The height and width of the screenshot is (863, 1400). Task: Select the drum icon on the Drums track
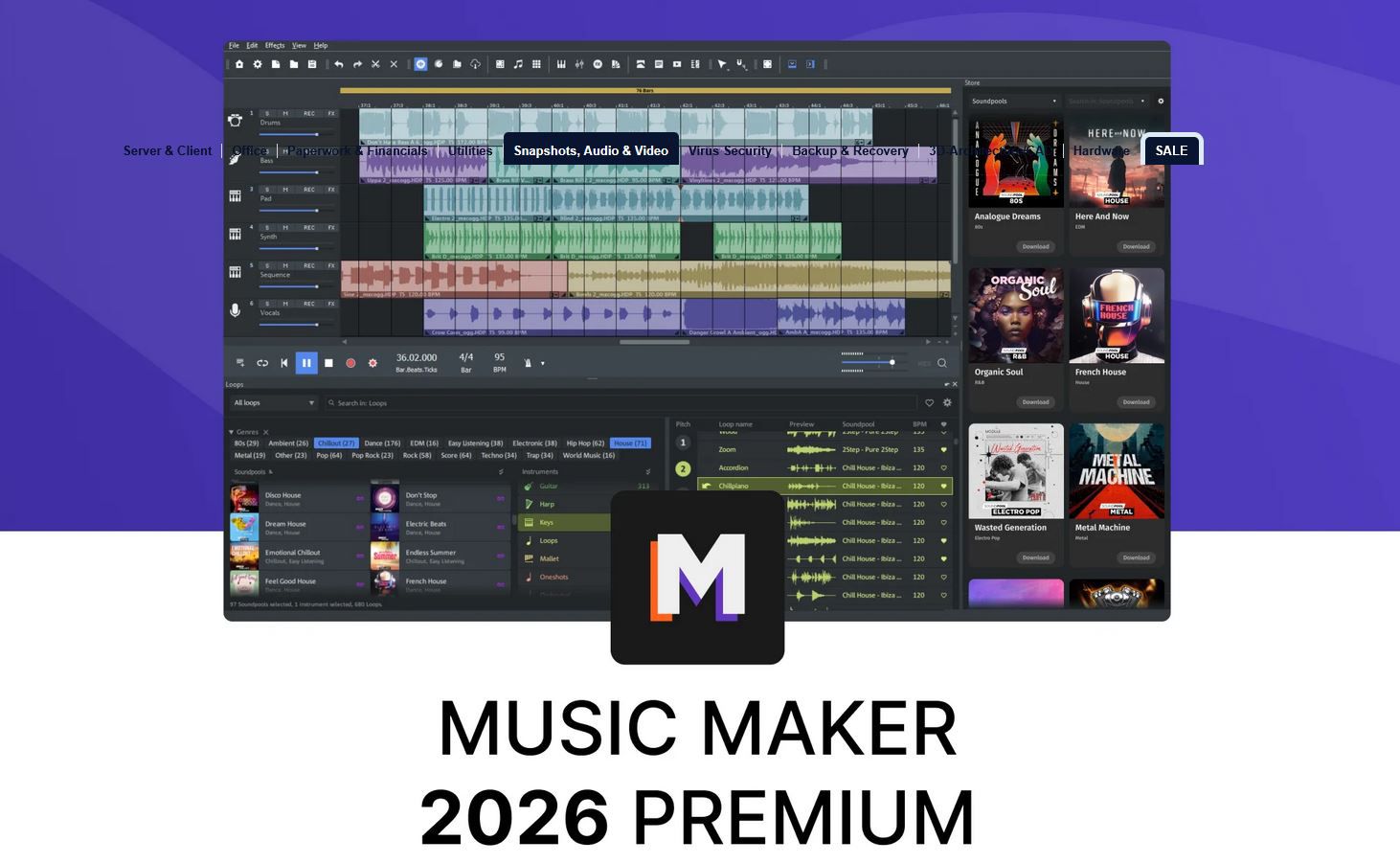[235, 120]
